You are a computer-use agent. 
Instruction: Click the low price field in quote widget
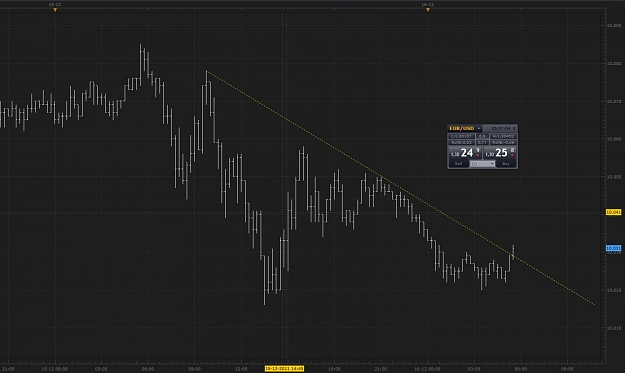click(461, 136)
